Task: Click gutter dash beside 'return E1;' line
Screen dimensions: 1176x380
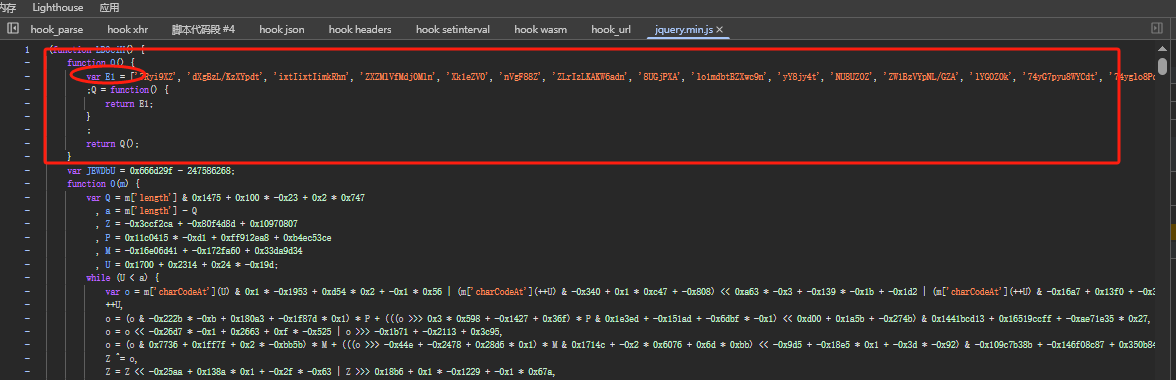Action: [x=27, y=103]
